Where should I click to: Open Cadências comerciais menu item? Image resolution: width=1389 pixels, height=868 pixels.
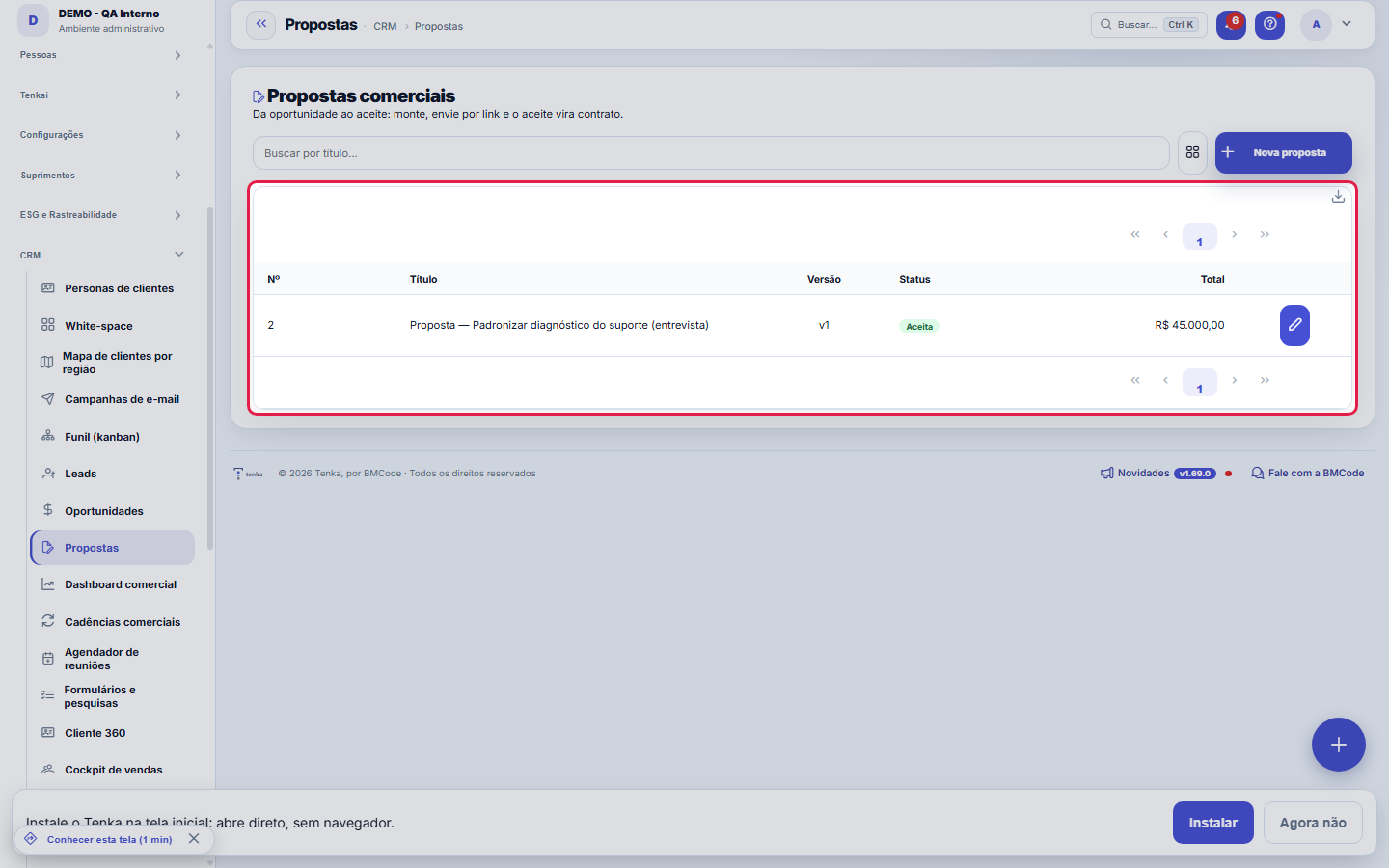(113, 622)
